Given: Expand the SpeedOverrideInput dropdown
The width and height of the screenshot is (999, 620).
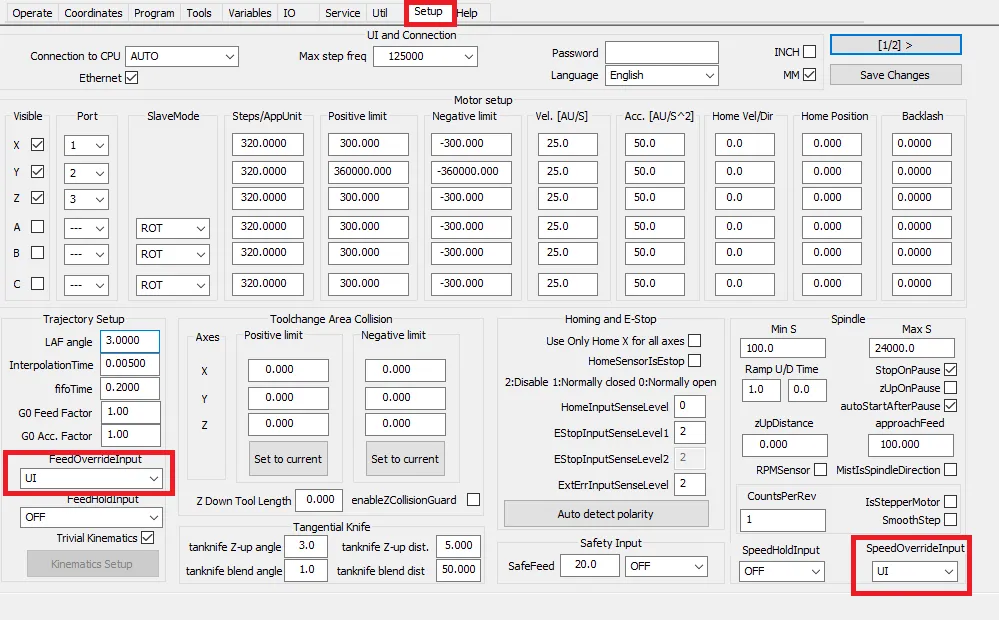Looking at the screenshot, I should (x=915, y=571).
